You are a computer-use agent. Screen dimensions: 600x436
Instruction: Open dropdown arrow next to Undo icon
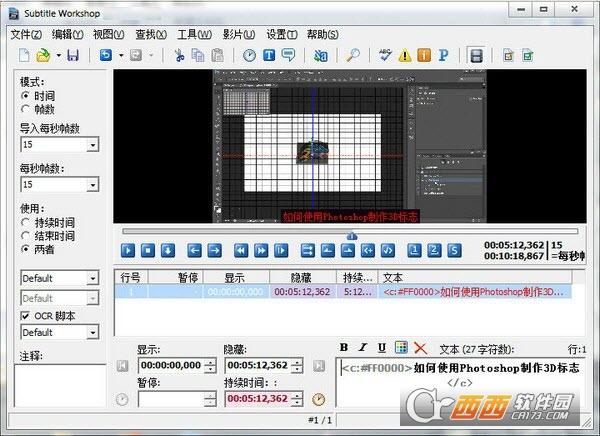coord(121,56)
